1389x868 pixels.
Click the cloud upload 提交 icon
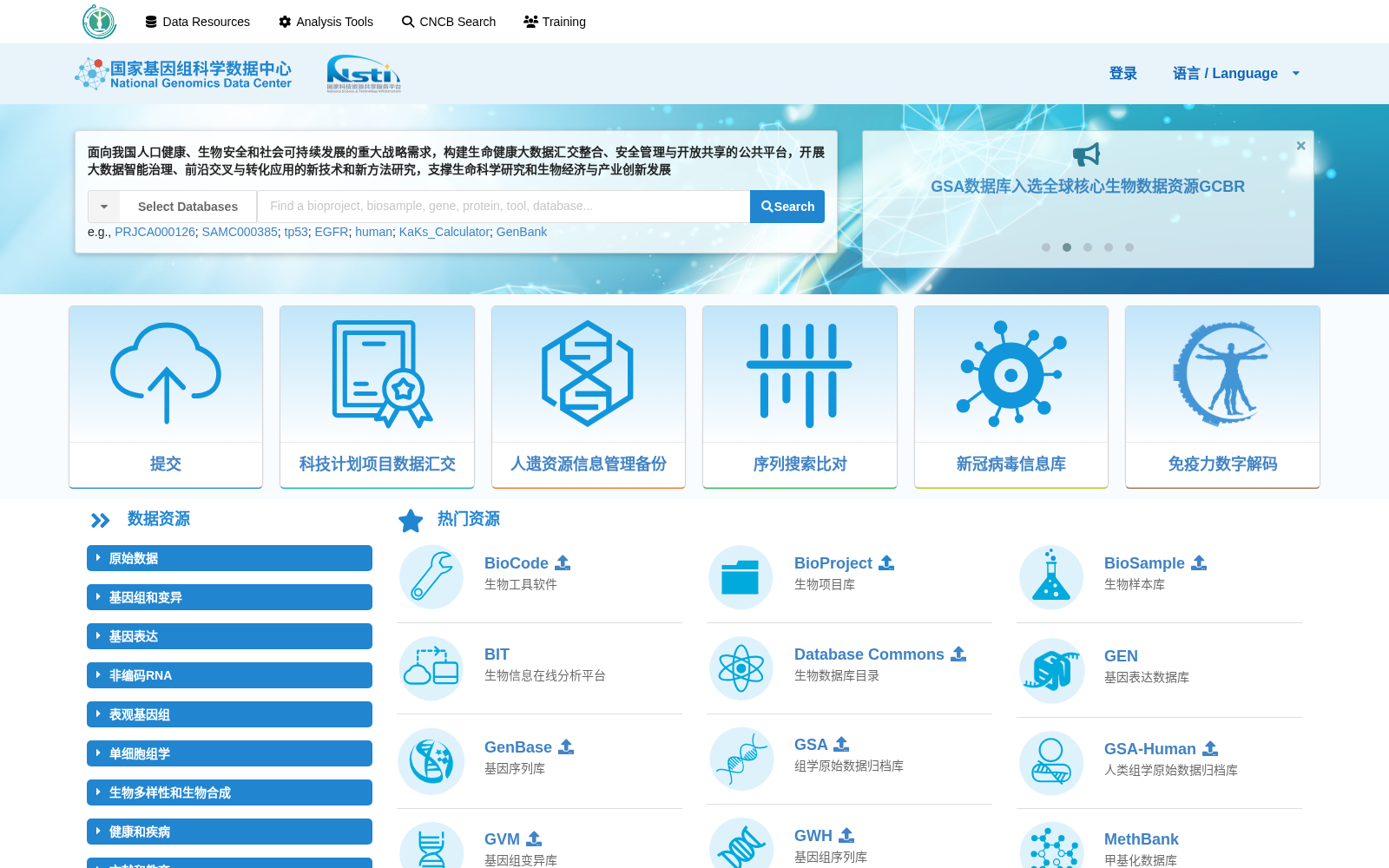tap(166, 373)
